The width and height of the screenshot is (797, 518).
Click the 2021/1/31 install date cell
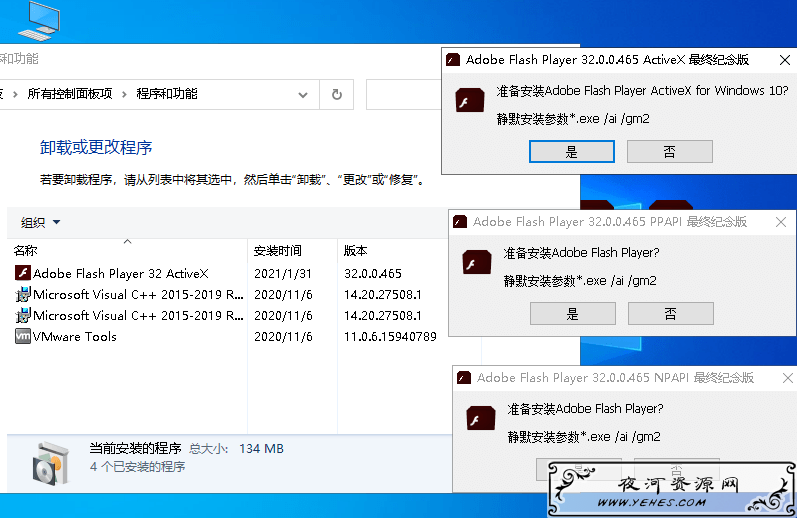pyautogui.click(x=283, y=273)
